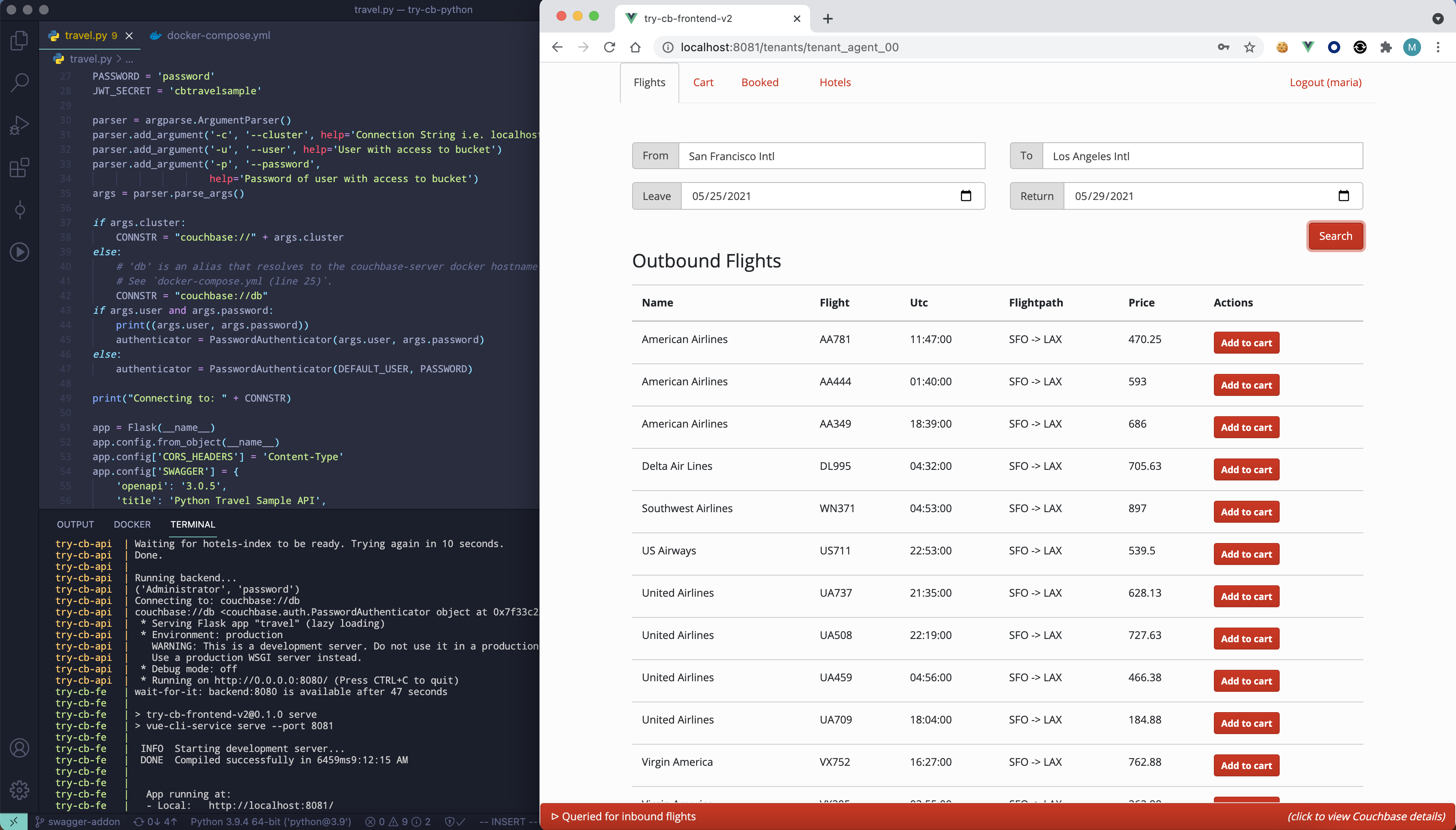Open VS Code Explorer files icon
The width and height of the screenshot is (1456, 830).
click(x=19, y=41)
